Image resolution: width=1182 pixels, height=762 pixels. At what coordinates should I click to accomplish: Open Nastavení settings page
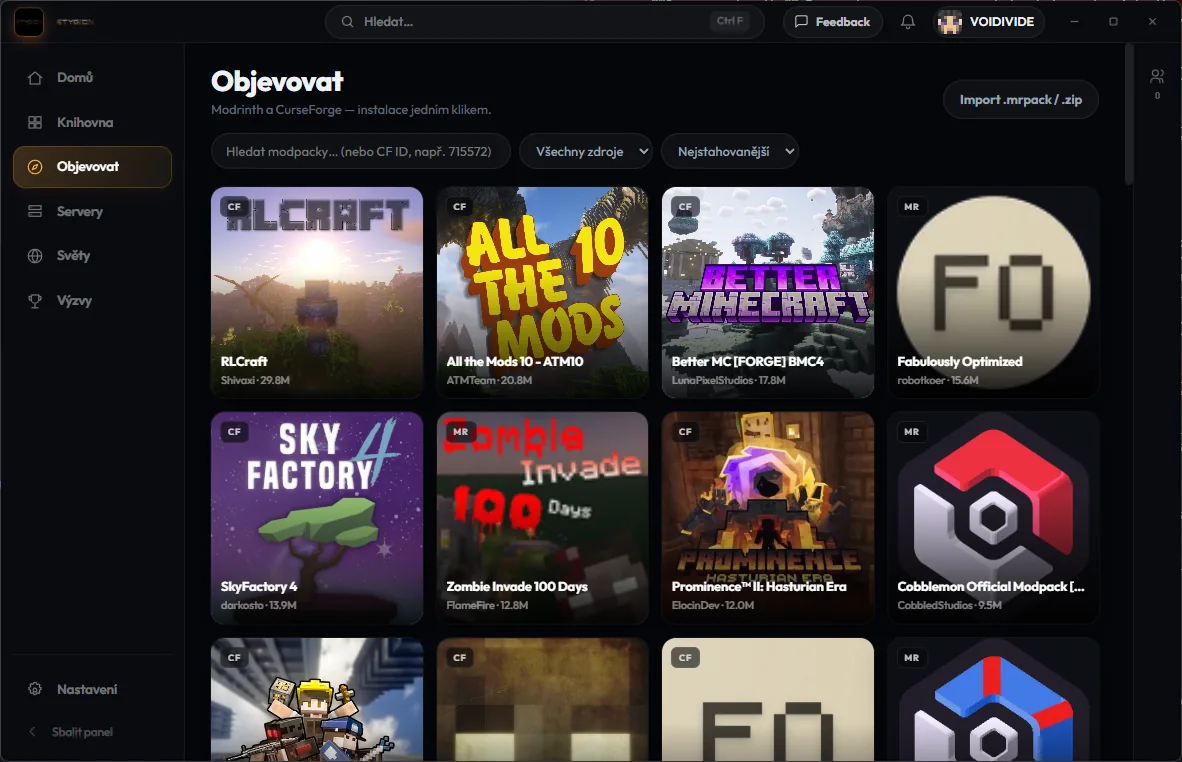tap(93, 689)
